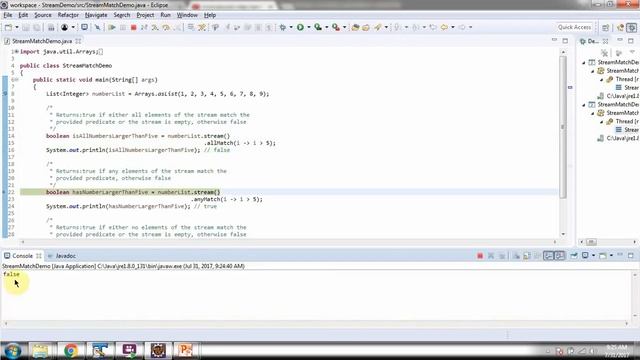Select the Debug view tab

tap(593, 41)
